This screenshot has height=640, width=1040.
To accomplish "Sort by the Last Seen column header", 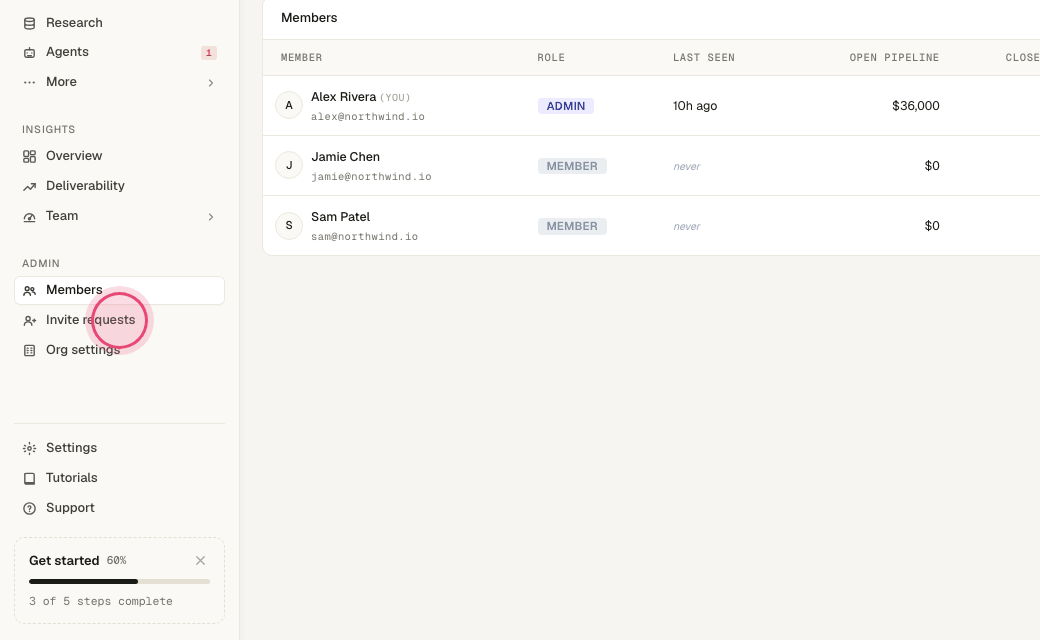I will tap(704, 58).
